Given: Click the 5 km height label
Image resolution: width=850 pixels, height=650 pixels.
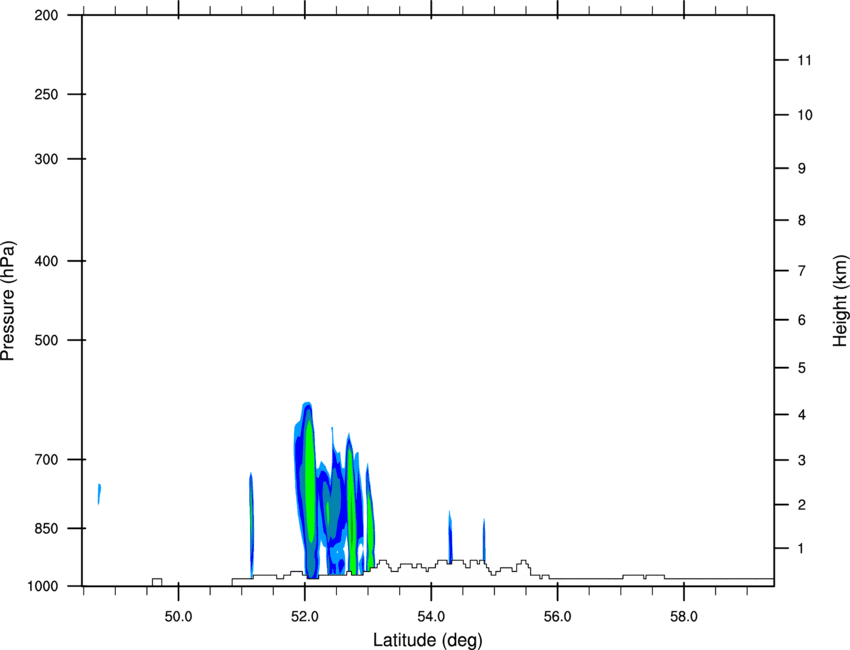Looking at the screenshot, I should pos(802,368).
